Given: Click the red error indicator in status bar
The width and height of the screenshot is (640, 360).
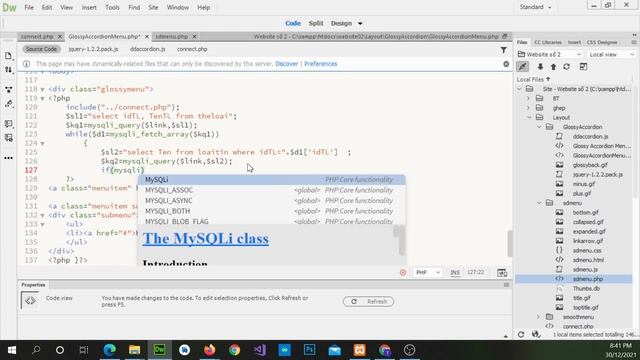Looking at the screenshot, I should pyautogui.click(x=403, y=272).
